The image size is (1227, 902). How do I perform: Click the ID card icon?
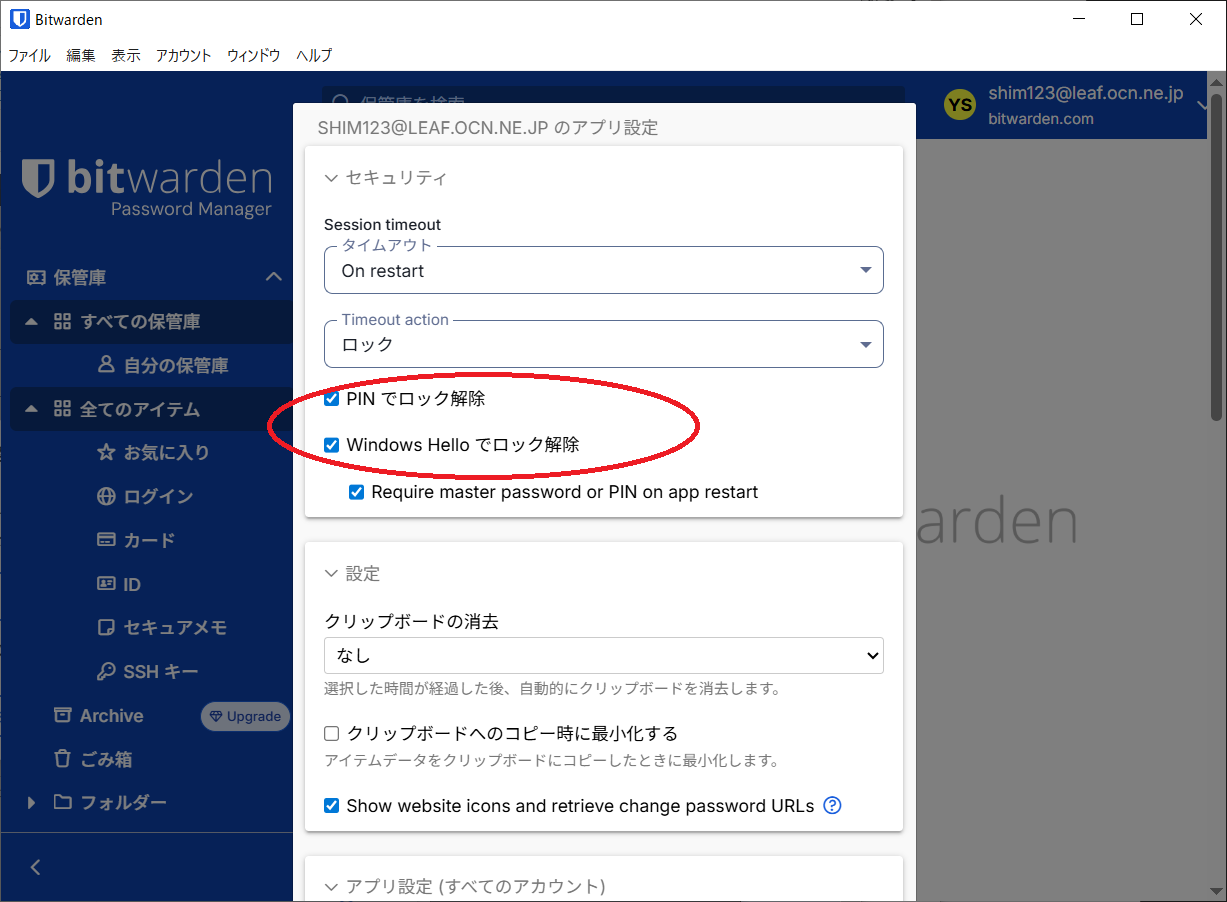[106, 584]
